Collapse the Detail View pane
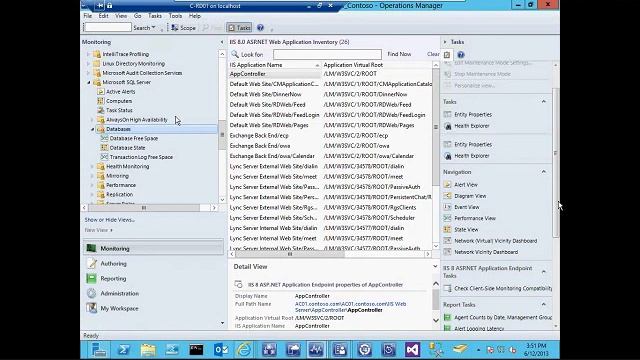 coord(435,267)
